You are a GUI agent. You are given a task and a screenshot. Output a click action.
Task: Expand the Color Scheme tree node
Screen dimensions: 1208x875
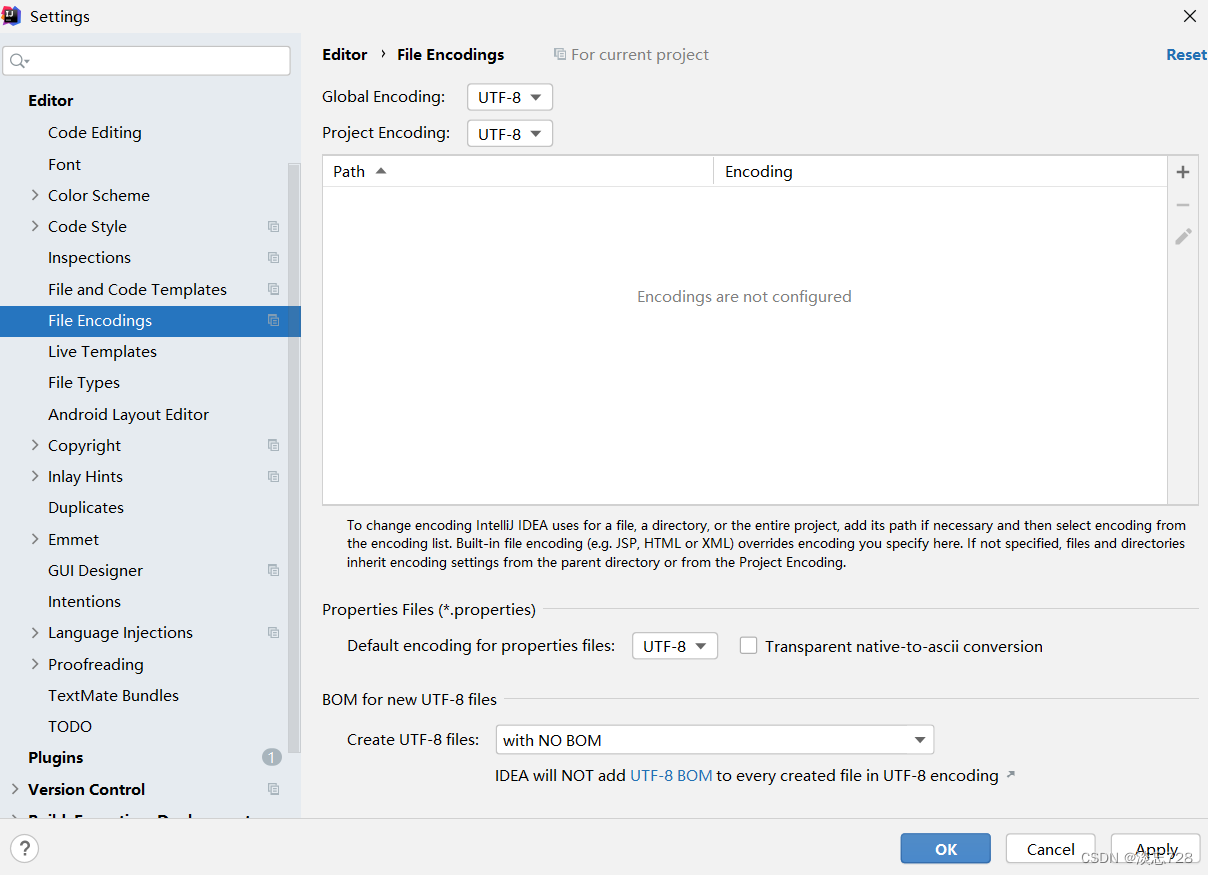[x=35, y=195]
